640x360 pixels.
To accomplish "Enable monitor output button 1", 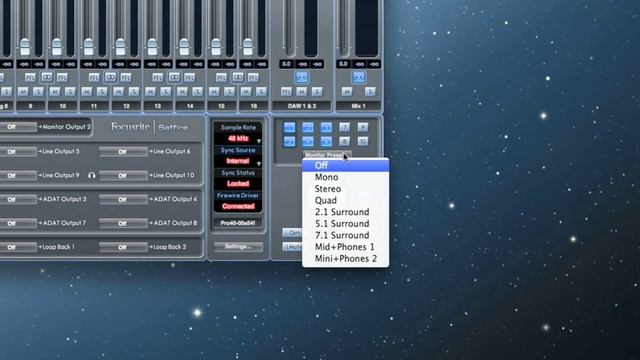I will click(289, 127).
